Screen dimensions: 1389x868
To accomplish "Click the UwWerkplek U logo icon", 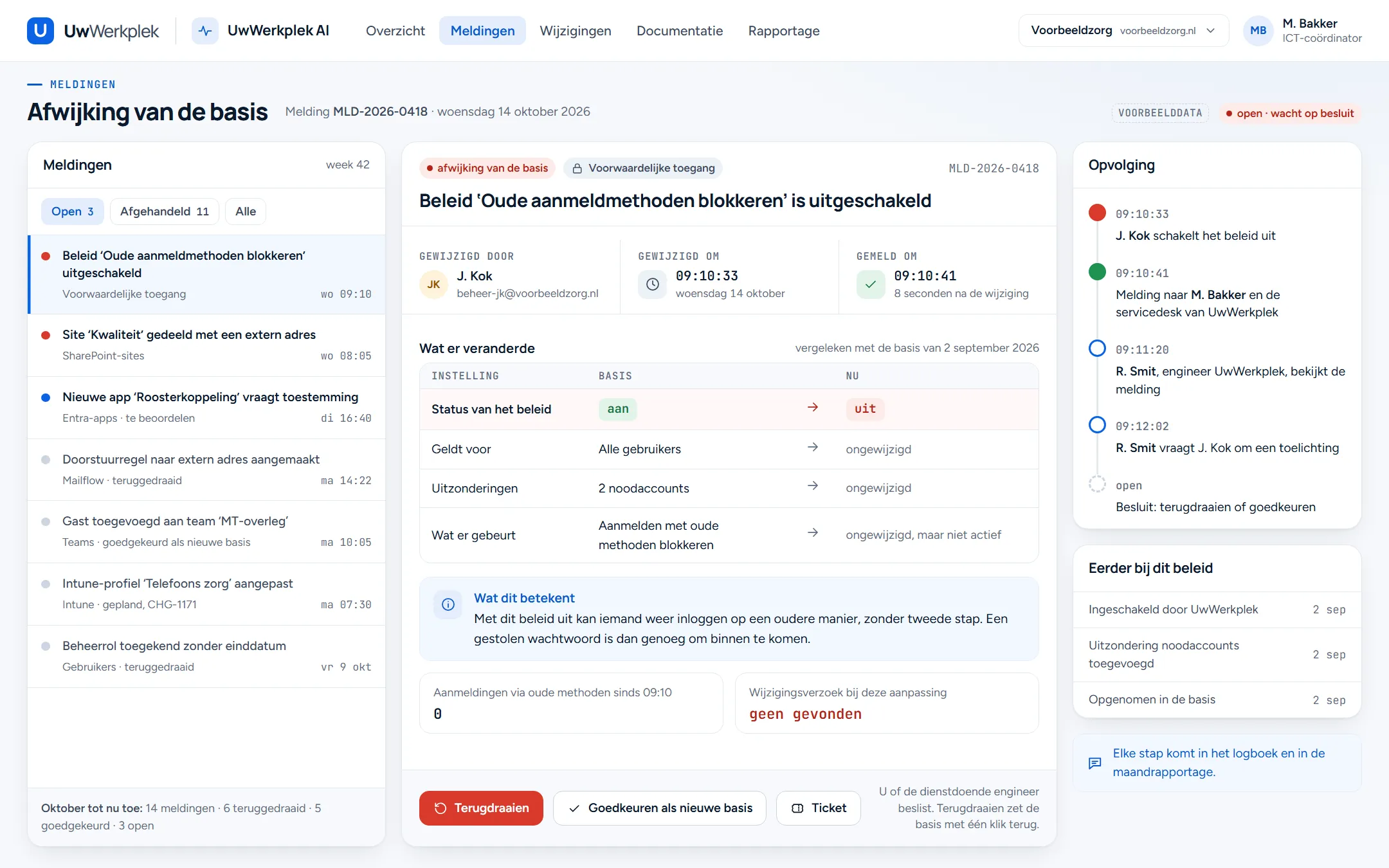I will [x=41, y=31].
